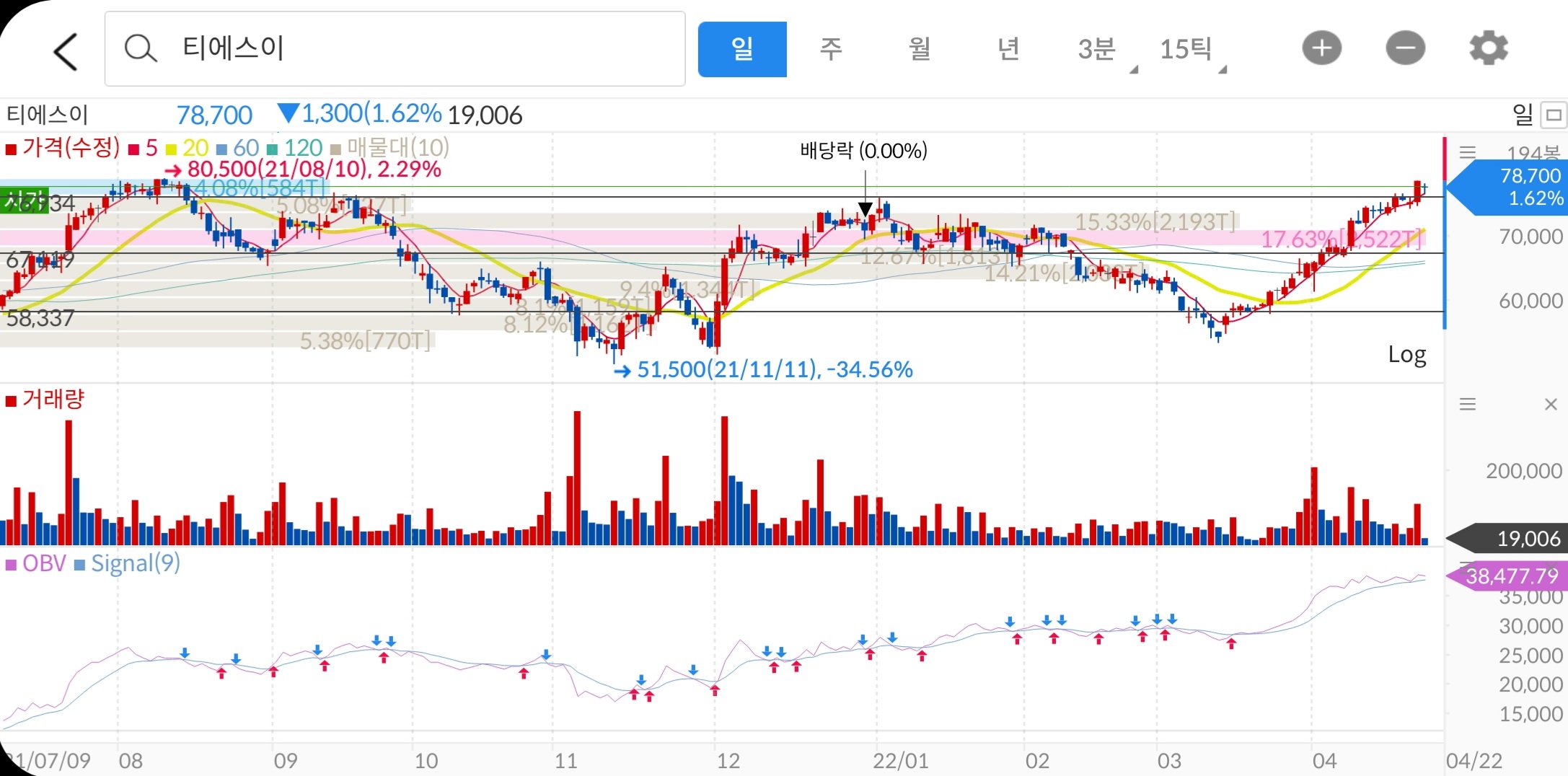Click the 배당락 (0.00%) marker label

tap(864, 151)
